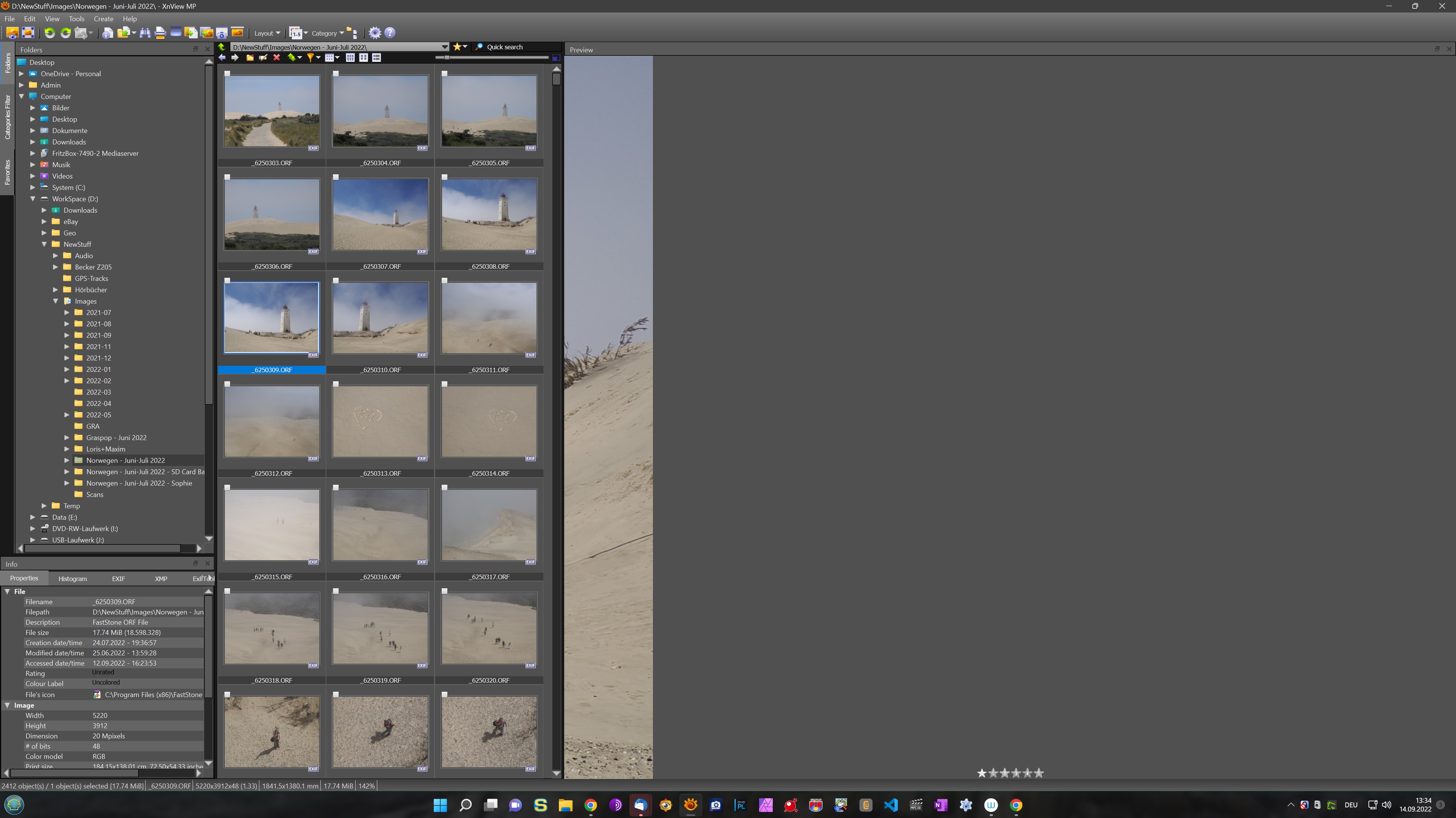Click the binoculars Find icon

pos(145,33)
